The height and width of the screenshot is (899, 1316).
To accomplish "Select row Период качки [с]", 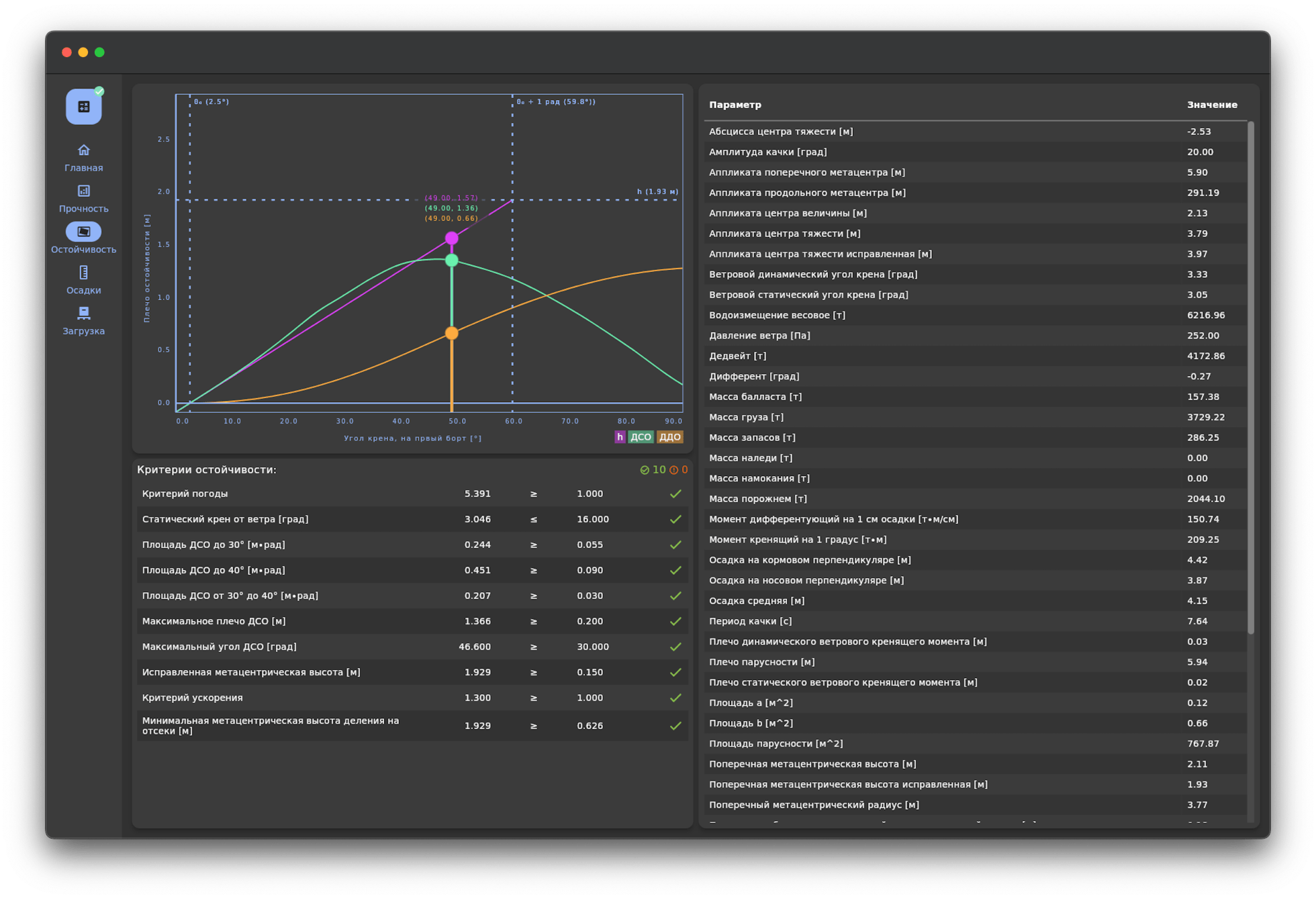I will [x=975, y=622].
